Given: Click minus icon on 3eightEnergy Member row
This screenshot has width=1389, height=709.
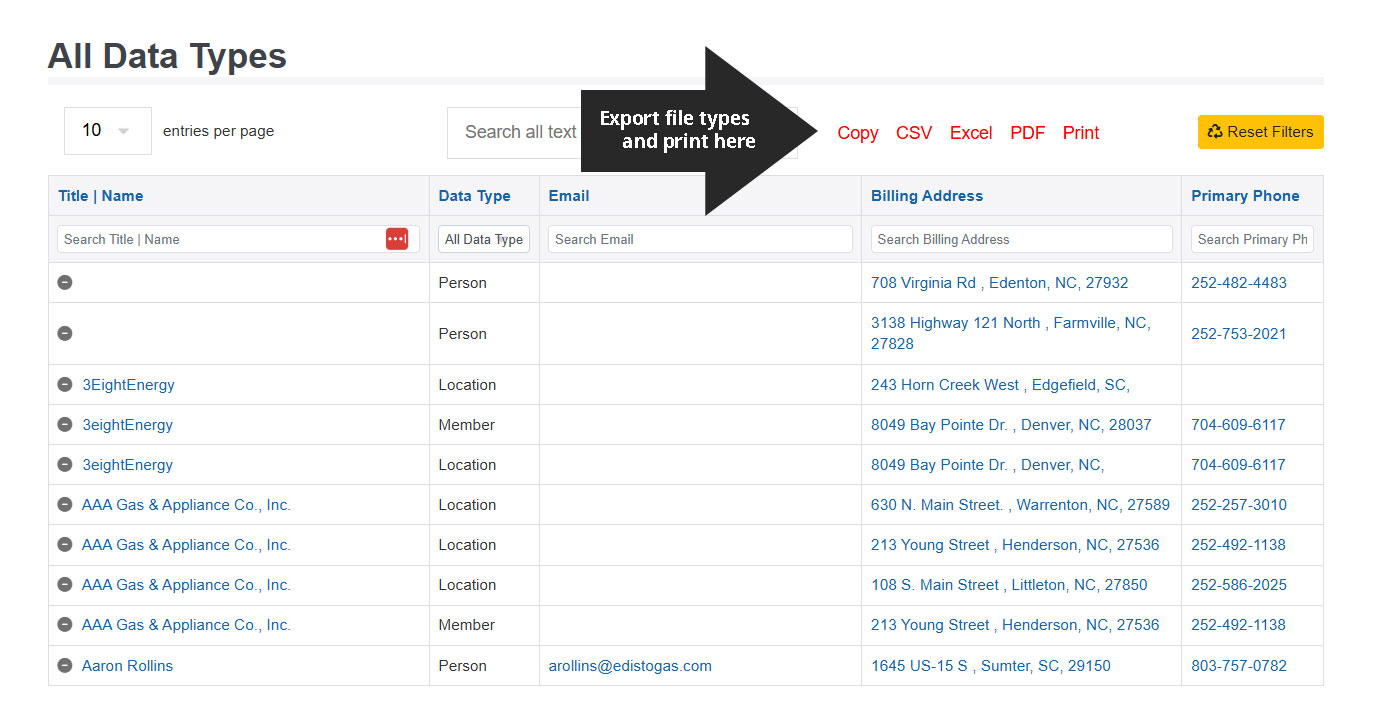Looking at the screenshot, I should pyautogui.click(x=65, y=424).
